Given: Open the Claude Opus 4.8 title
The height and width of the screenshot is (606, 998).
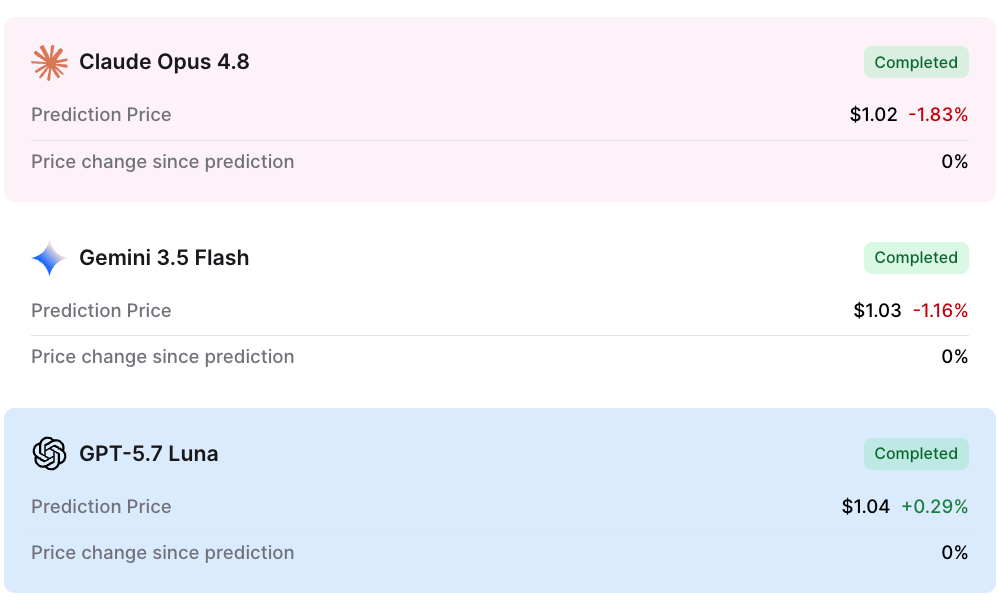Looking at the screenshot, I should click(x=164, y=62).
